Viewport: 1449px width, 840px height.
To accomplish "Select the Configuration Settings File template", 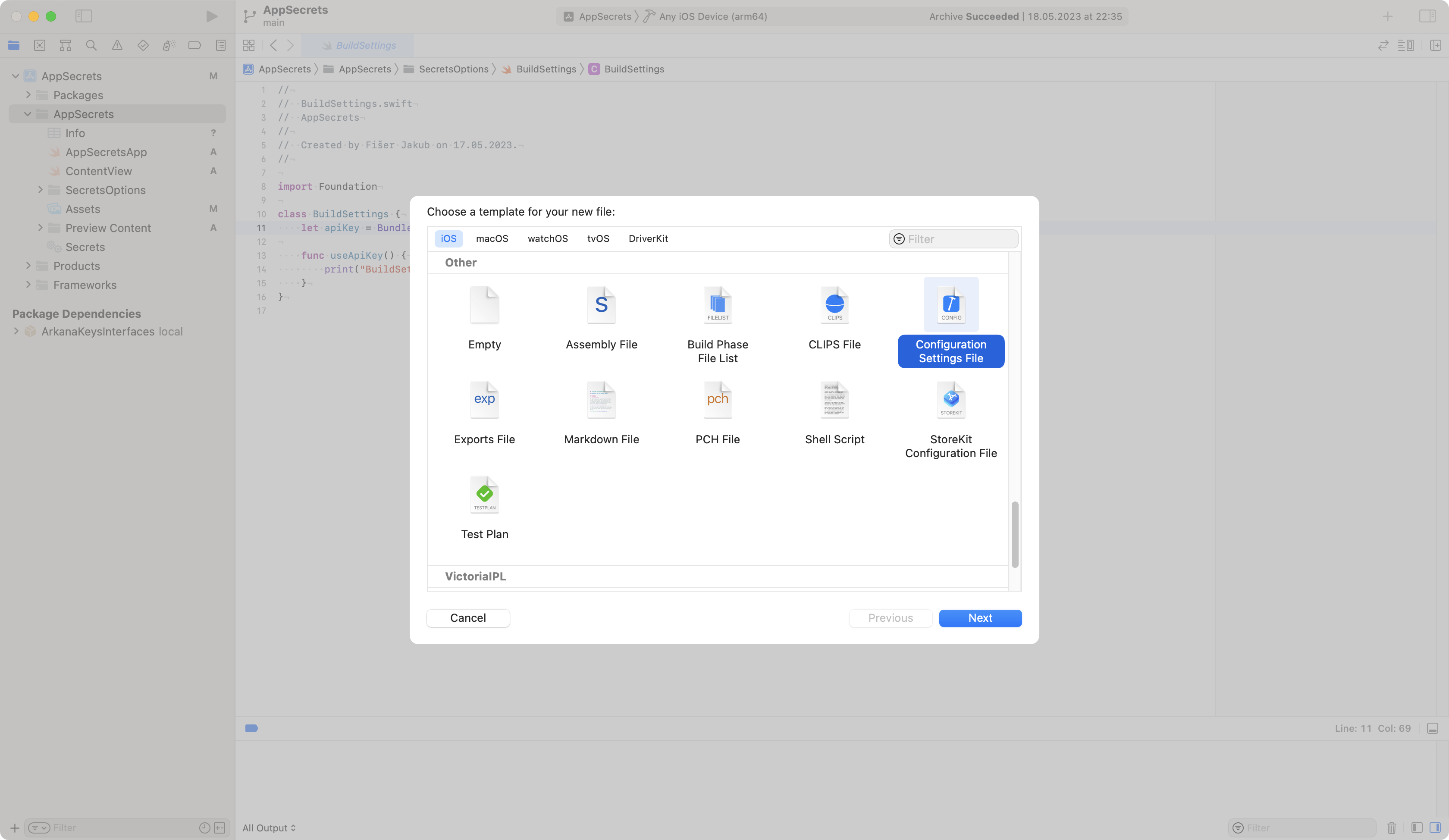I will click(951, 323).
